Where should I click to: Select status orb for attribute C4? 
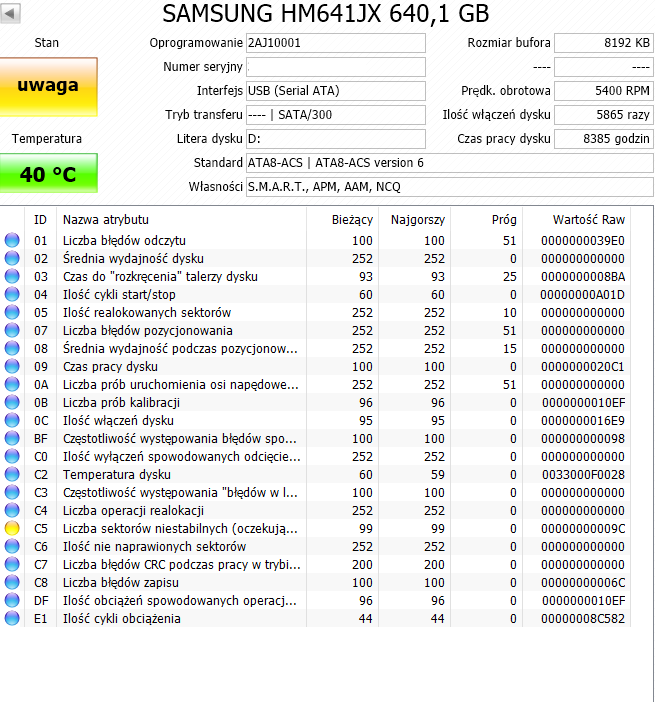[x=12, y=510]
